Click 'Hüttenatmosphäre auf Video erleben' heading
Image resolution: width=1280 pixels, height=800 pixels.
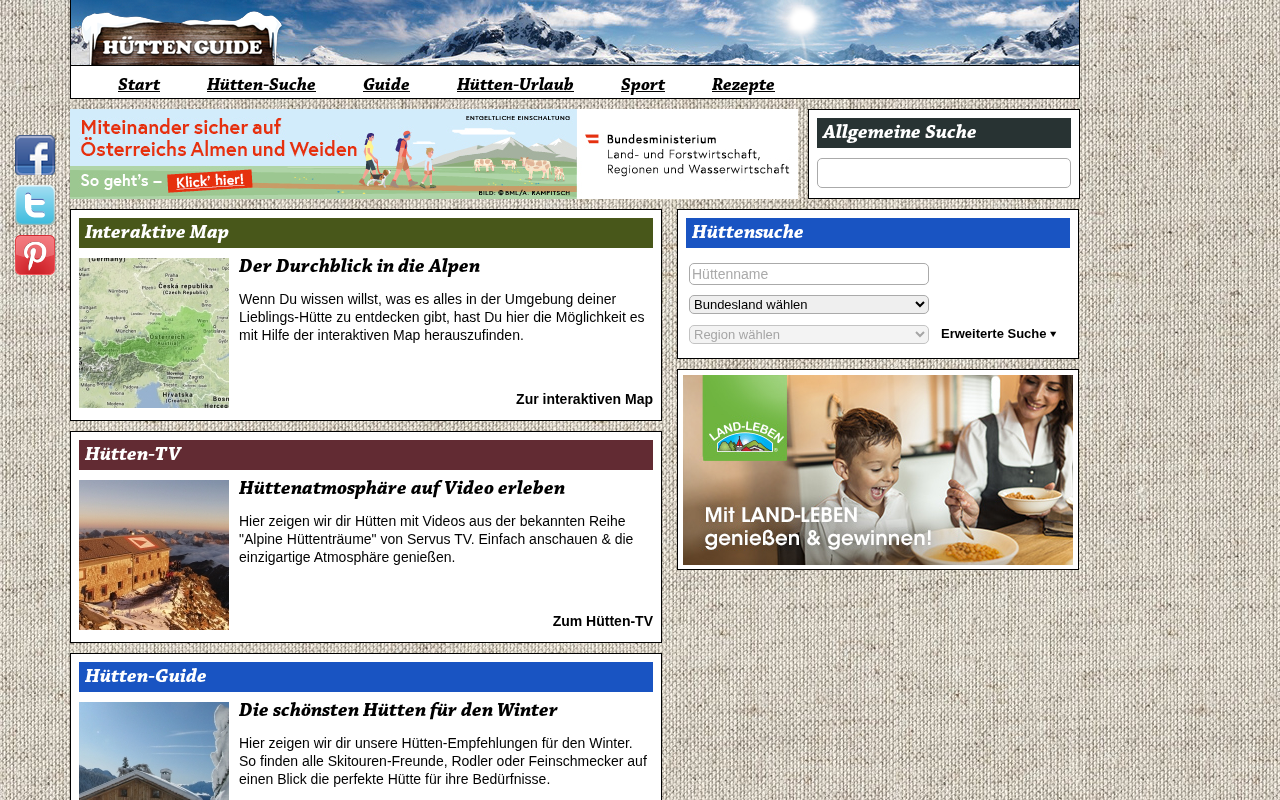pos(402,488)
